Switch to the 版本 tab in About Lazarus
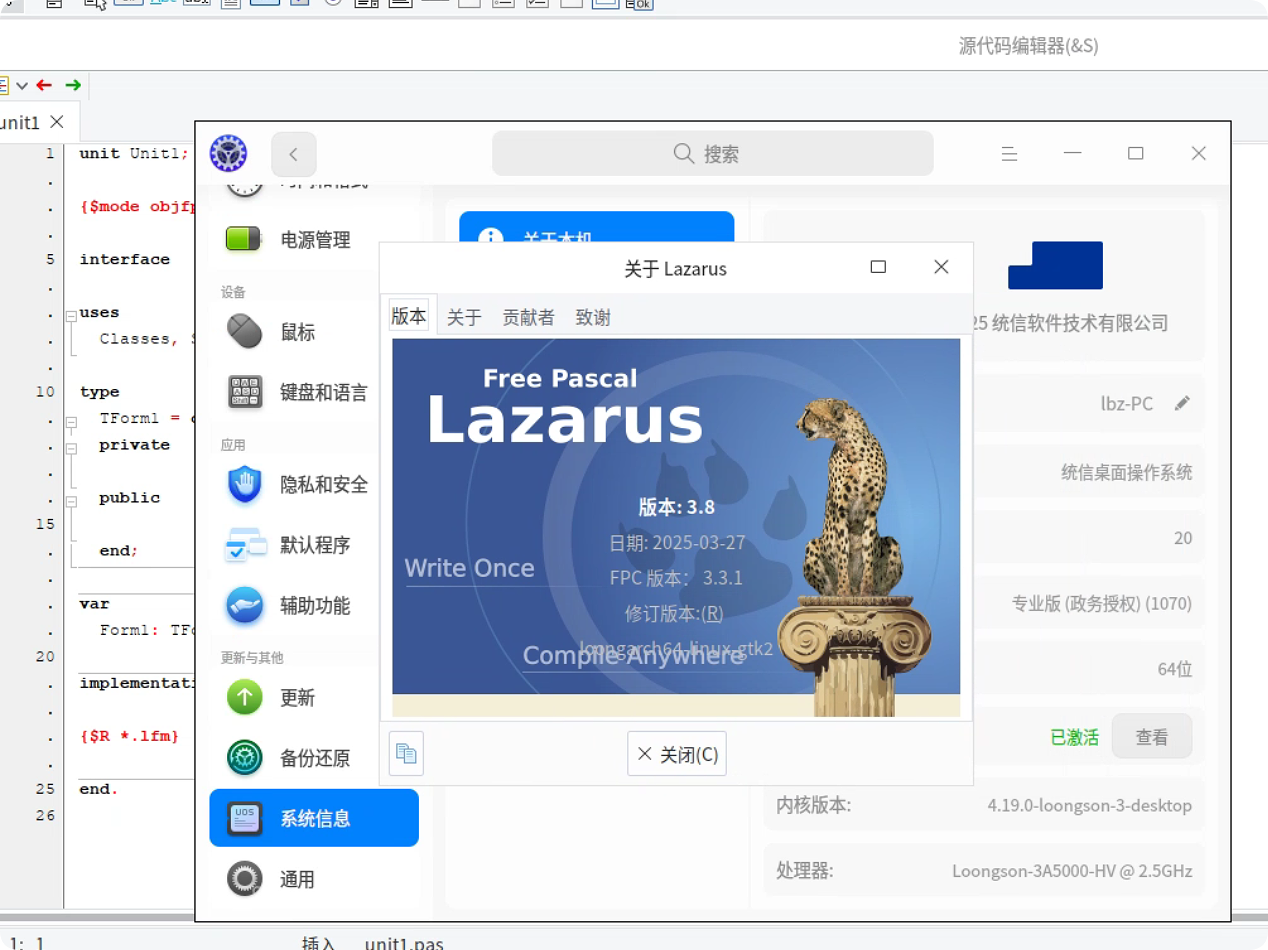This screenshot has width=1268, height=950. [409, 316]
